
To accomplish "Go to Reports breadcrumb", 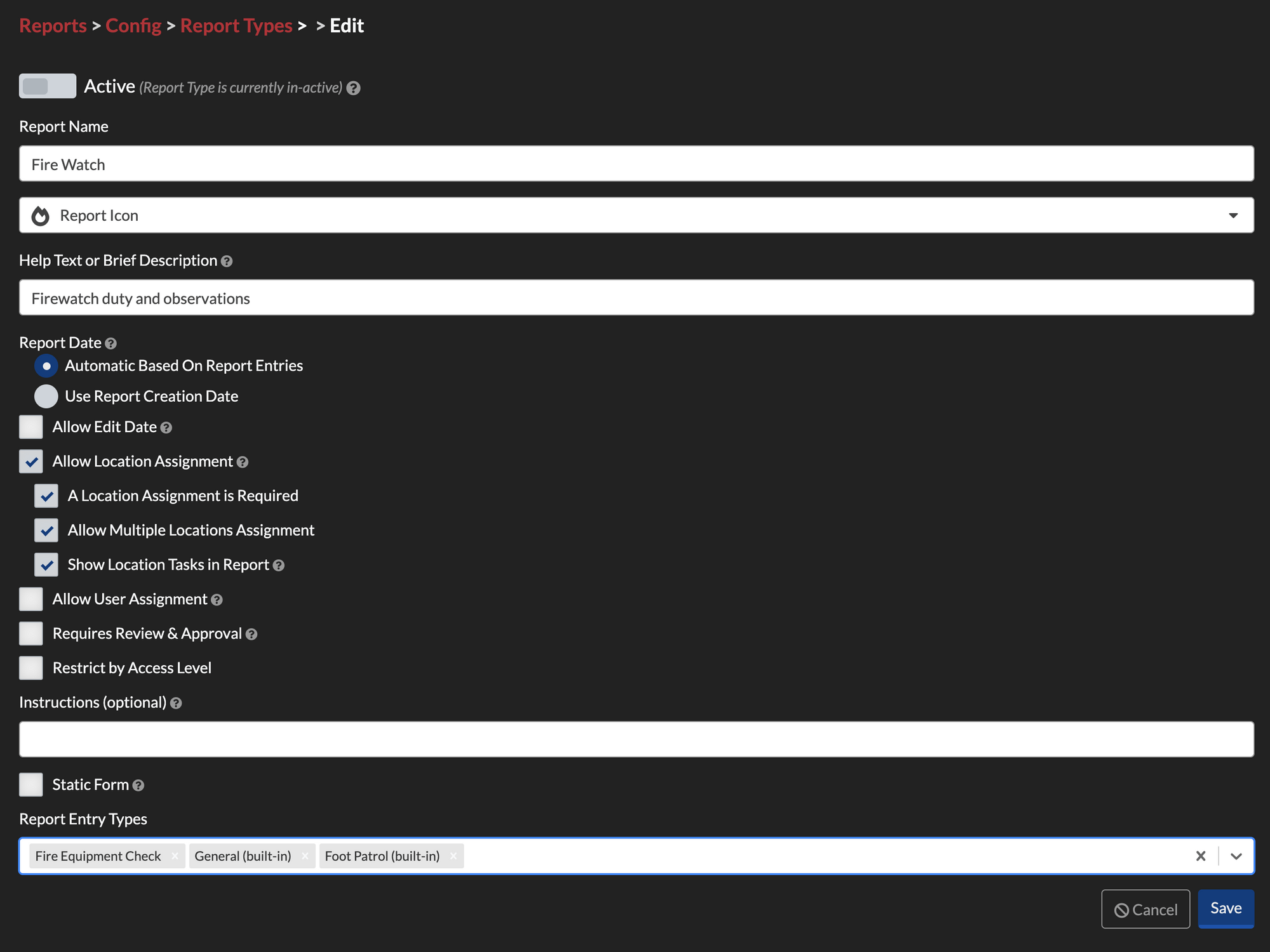I will coord(53,26).
